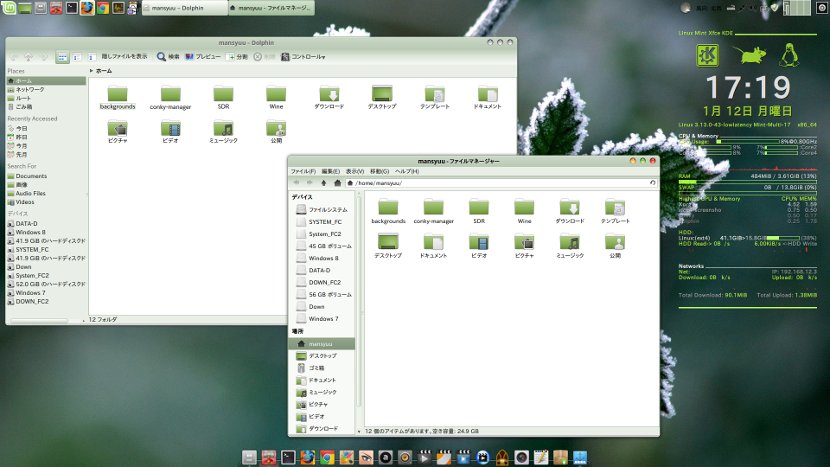
Task: Open ドキュメント folder in file manager
Action: point(434,246)
